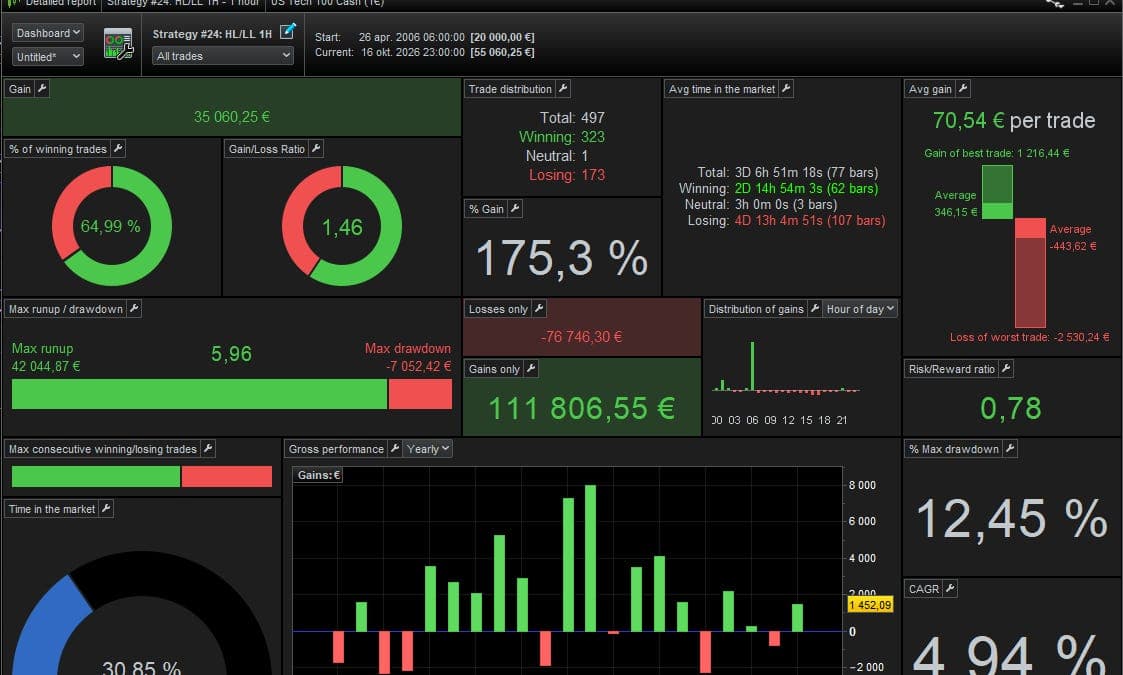Select the Winning: 323 line
The image size is (1123, 675).
pos(562,137)
